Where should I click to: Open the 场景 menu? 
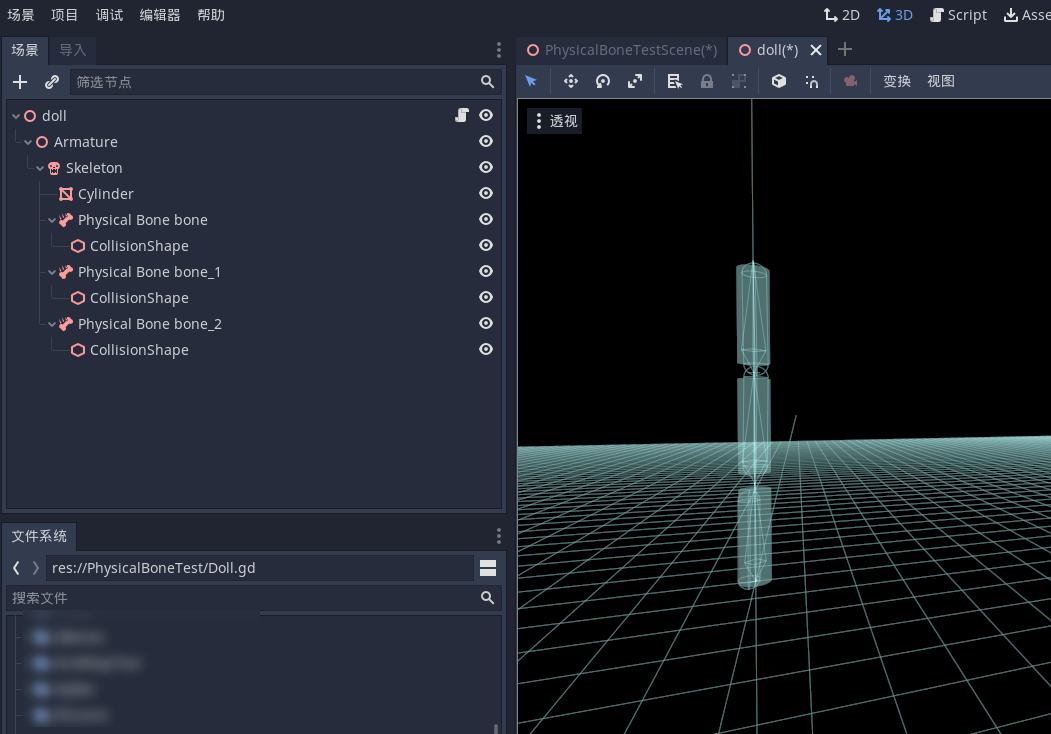[21, 15]
